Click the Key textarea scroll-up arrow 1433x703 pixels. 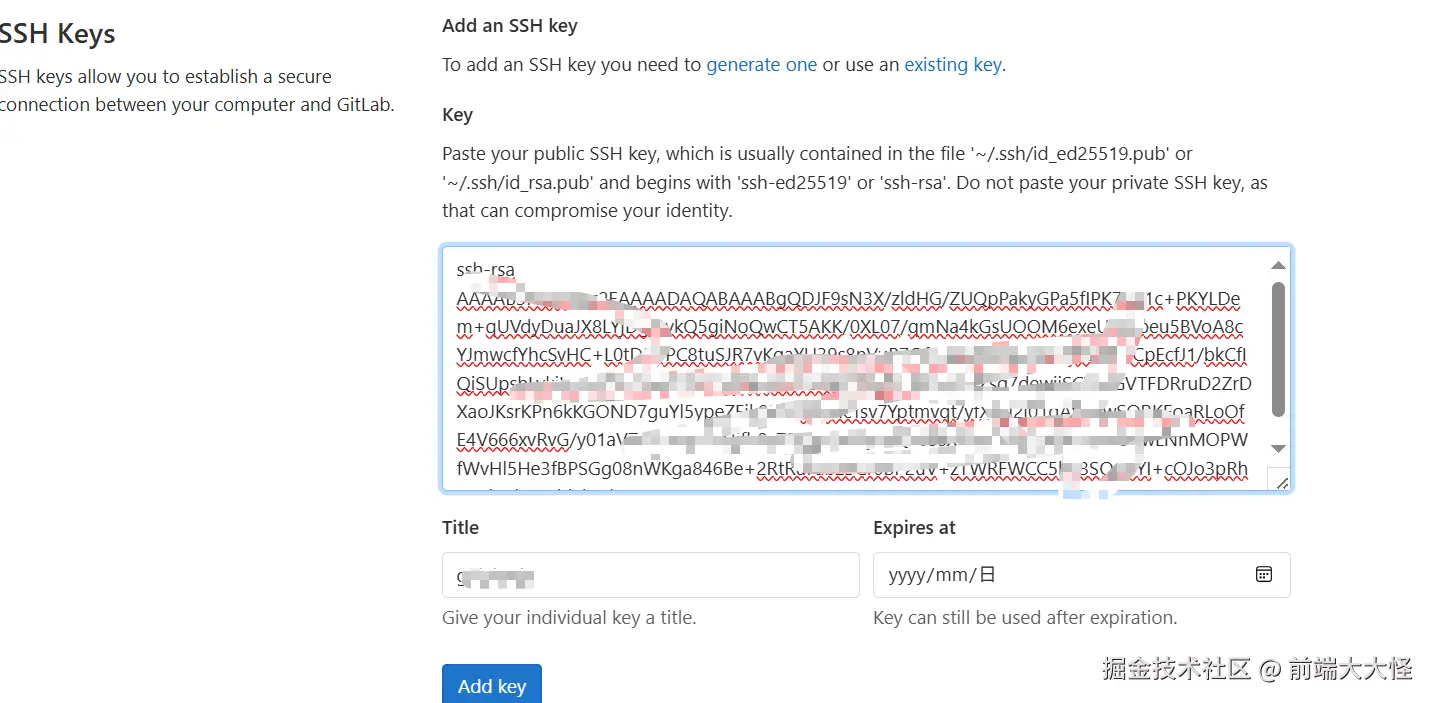(x=1277, y=265)
